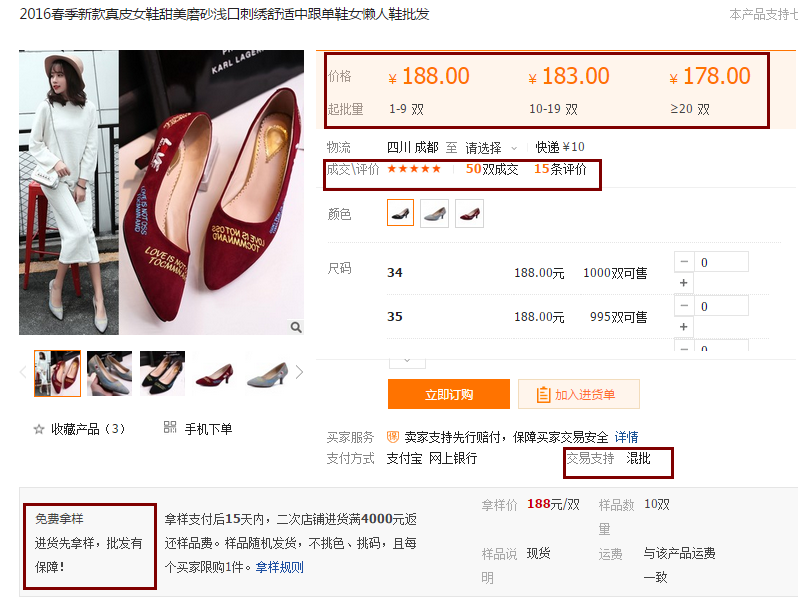Select the black shoe color swatch

point(400,213)
